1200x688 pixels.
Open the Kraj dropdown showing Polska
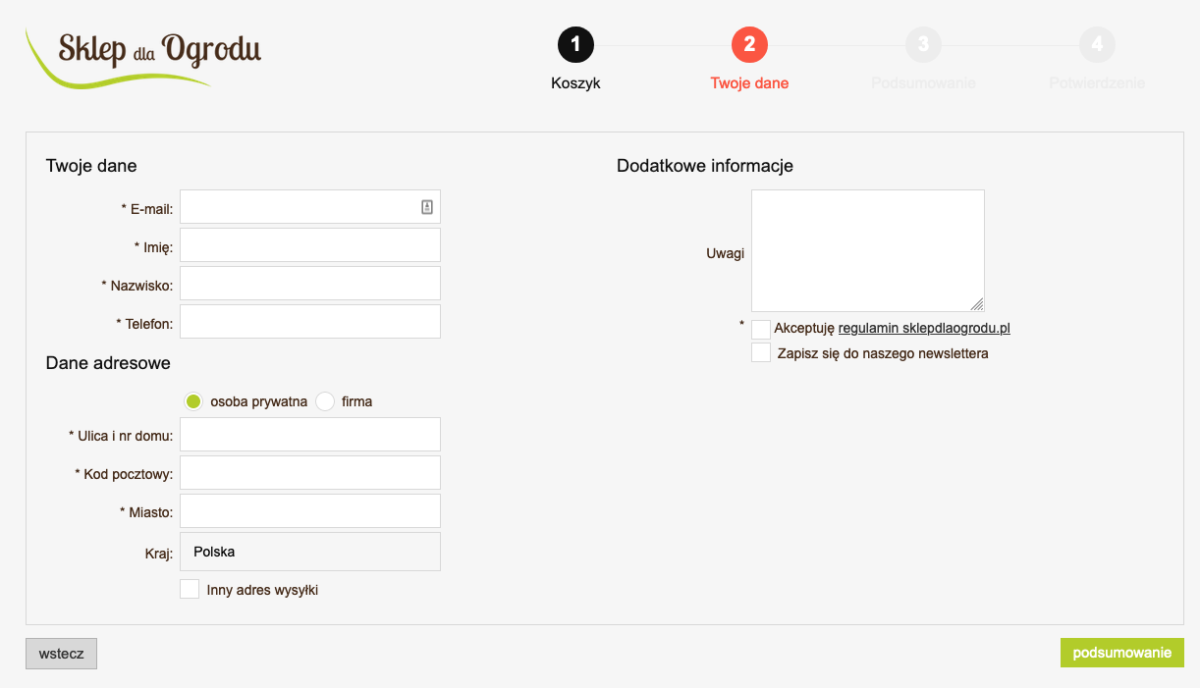coord(310,552)
